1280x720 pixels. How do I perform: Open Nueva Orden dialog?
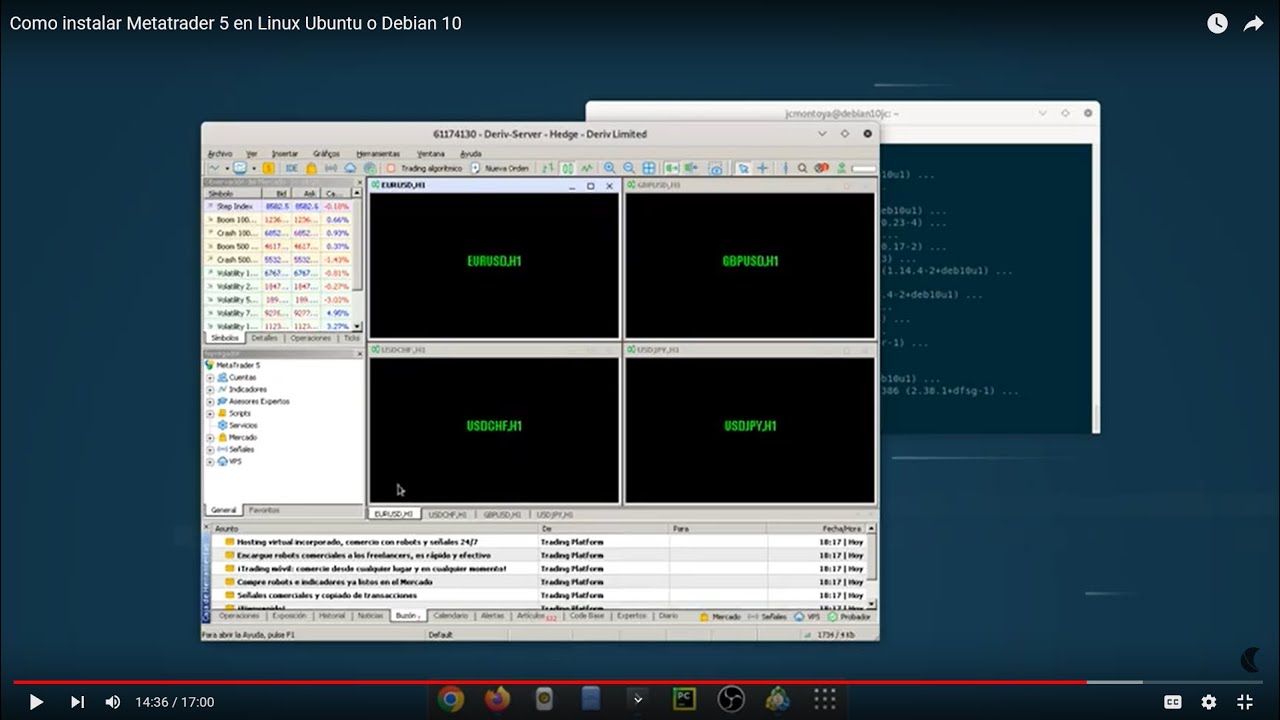coord(500,168)
